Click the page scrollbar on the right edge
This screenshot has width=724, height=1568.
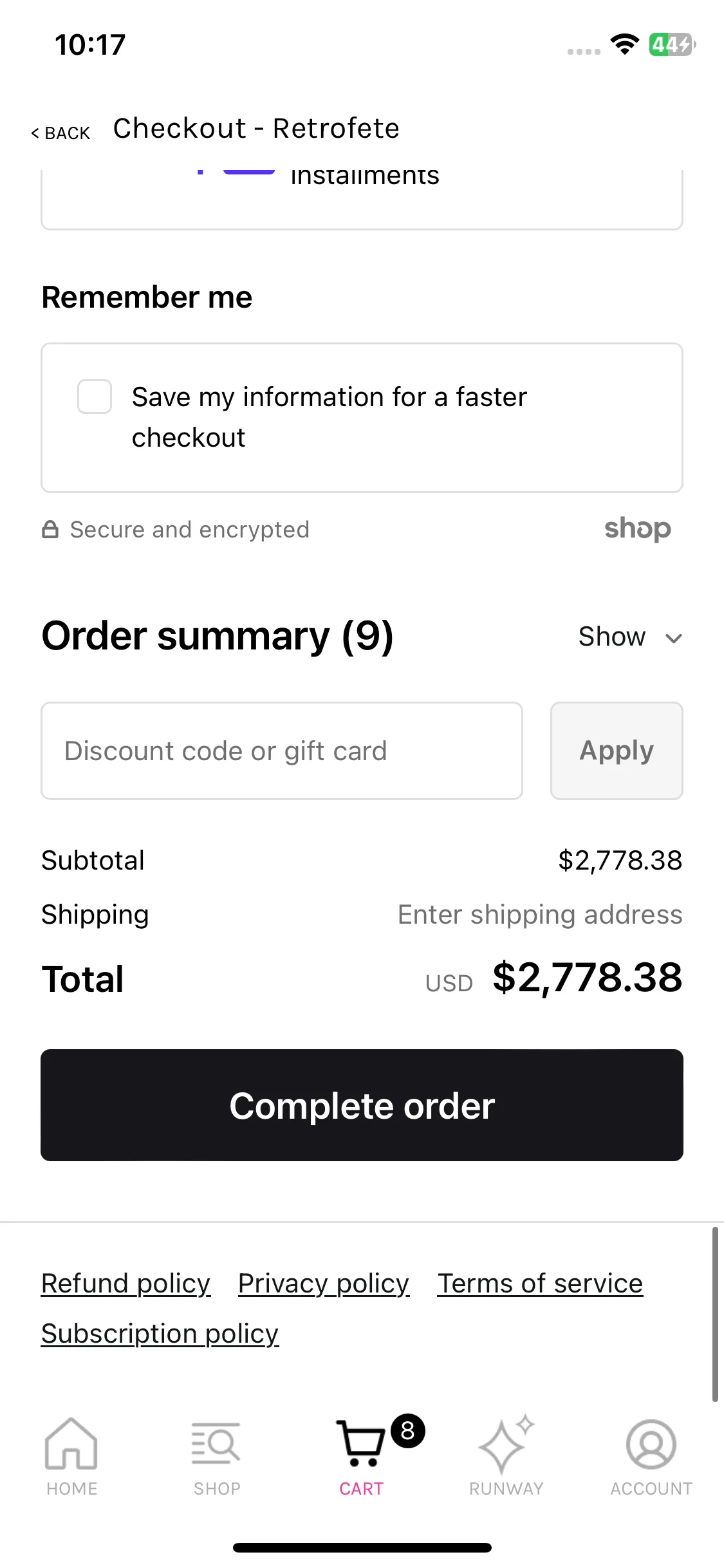point(715,1314)
